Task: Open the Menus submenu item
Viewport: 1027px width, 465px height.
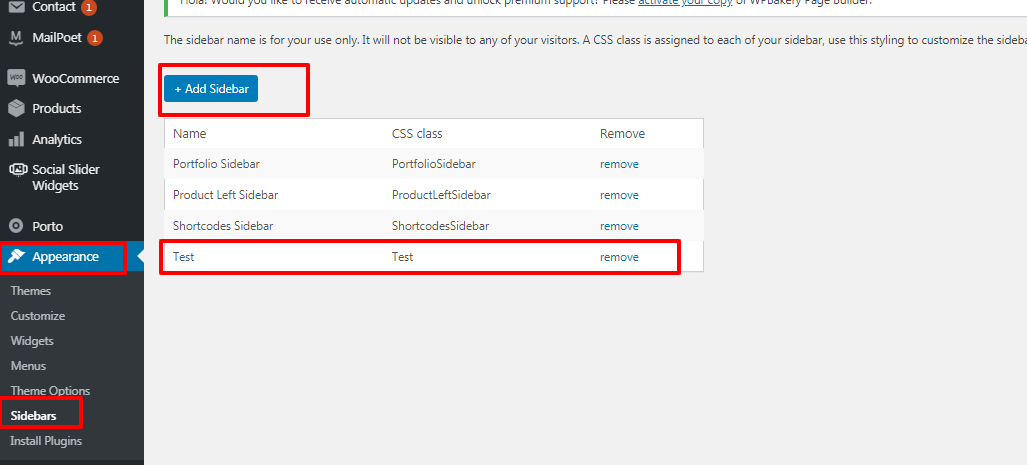Action: [28, 365]
